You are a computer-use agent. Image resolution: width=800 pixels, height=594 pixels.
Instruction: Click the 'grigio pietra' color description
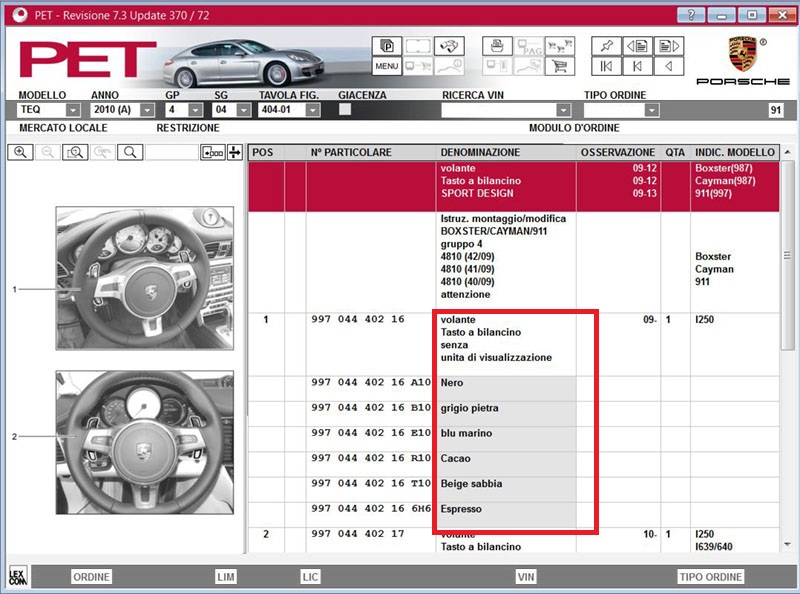pos(470,408)
